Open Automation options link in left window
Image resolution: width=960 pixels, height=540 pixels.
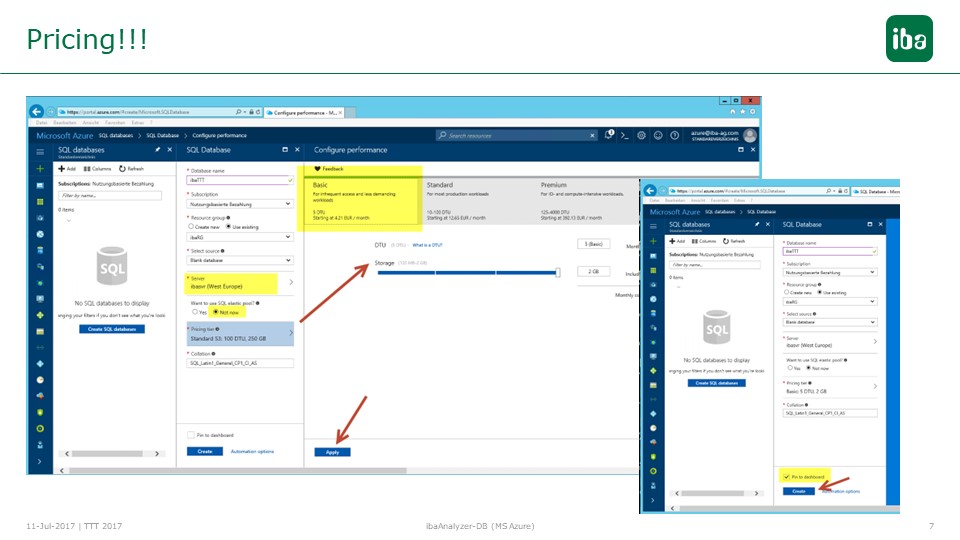[x=252, y=451]
